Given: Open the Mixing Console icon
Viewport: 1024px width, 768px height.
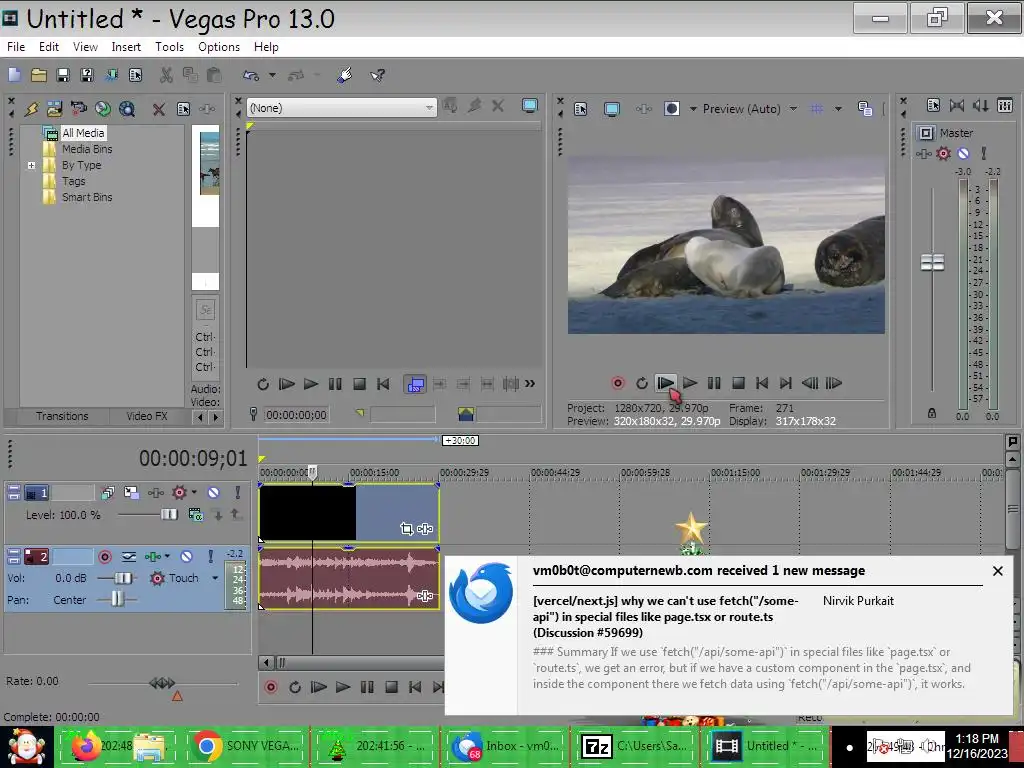Looking at the screenshot, I should (1005, 105).
